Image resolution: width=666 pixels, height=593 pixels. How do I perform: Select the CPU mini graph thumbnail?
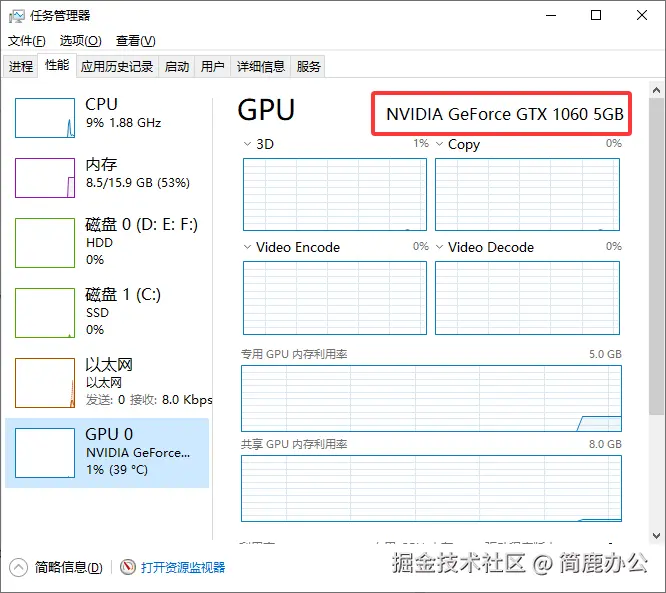pos(45,118)
